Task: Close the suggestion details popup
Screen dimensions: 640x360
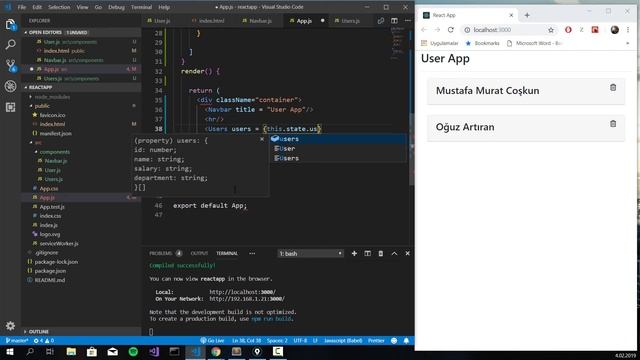Action: coord(262,139)
